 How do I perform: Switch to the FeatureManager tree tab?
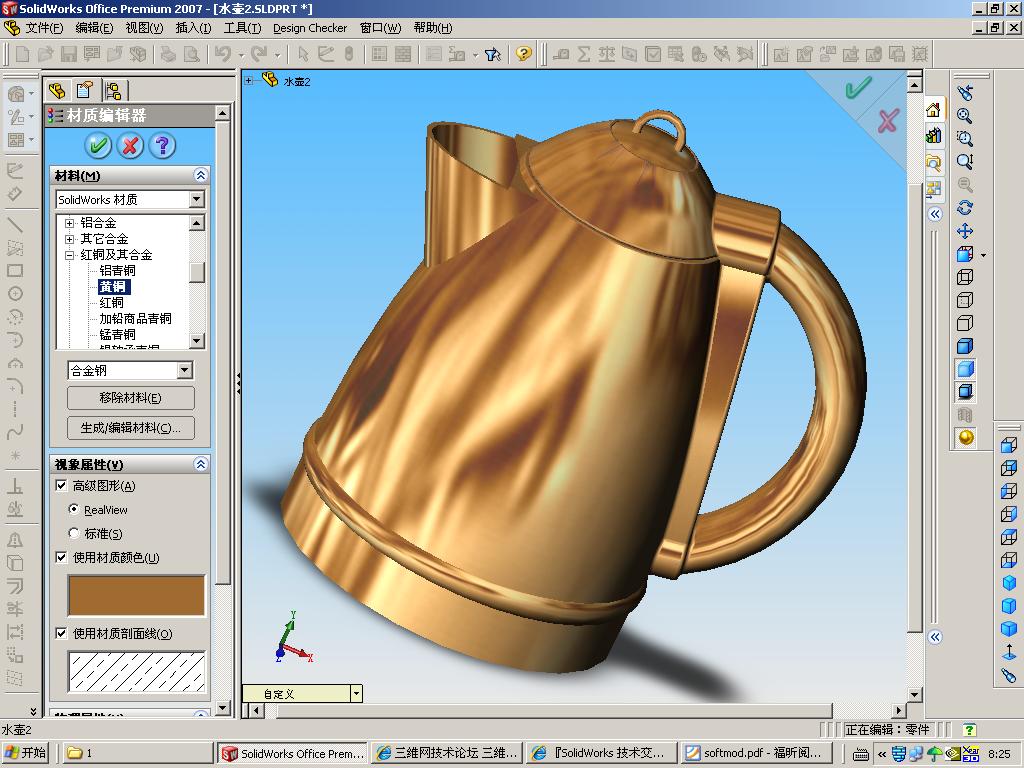point(57,89)
